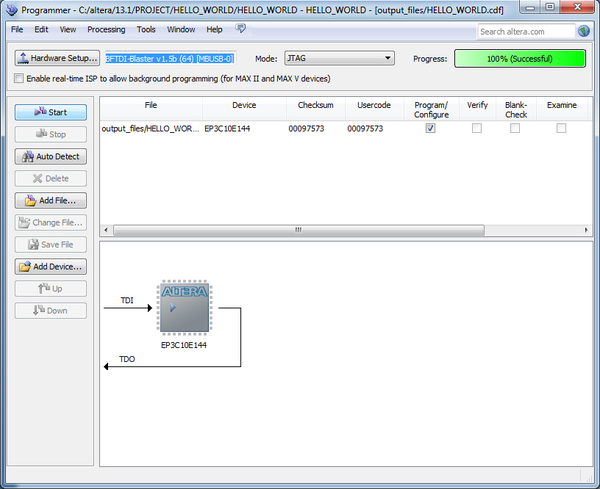
Task: Open the Mode JTAG dropdown
Action: [339, 58]
